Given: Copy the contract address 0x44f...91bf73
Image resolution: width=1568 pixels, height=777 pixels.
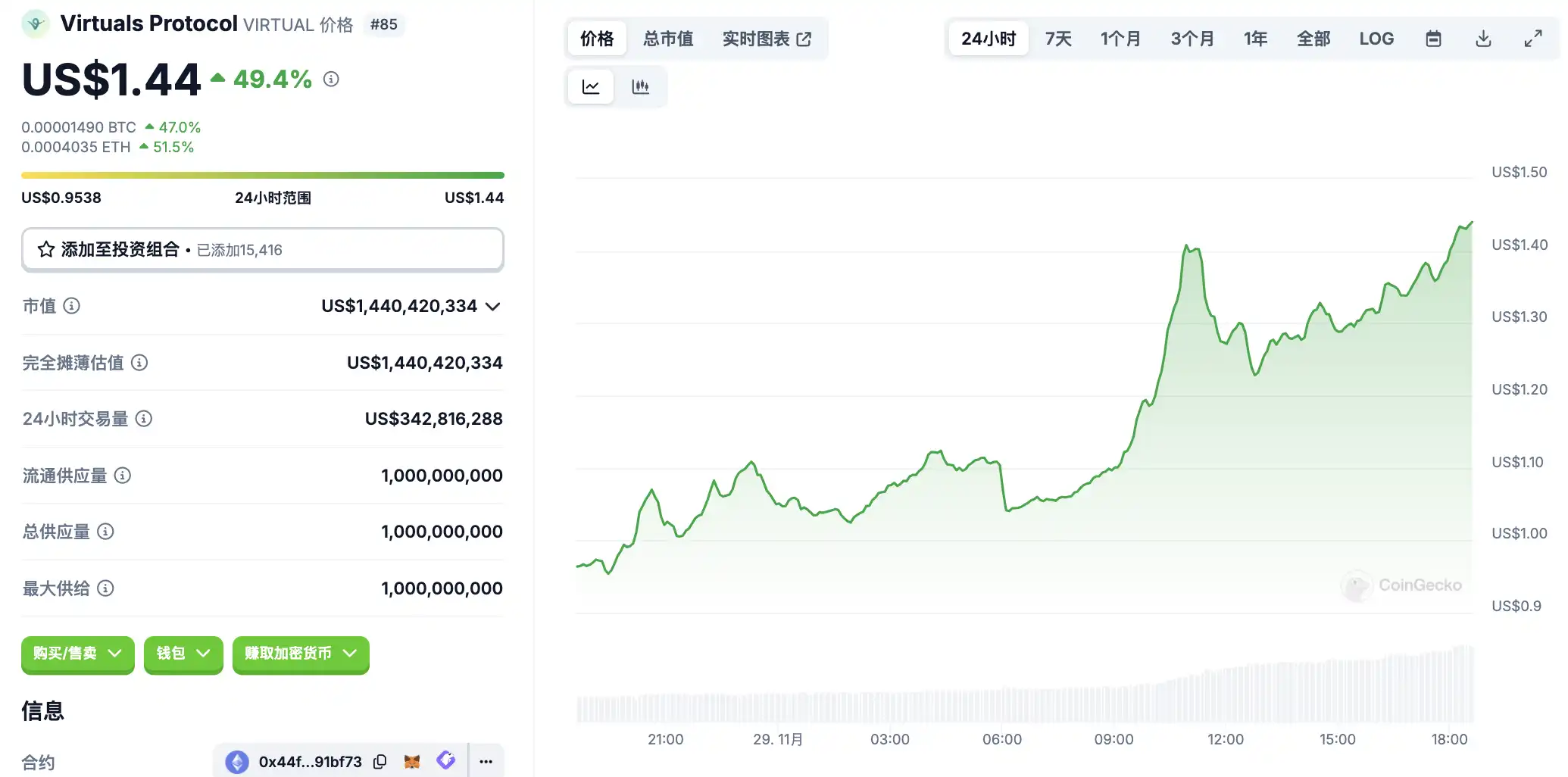Looking at the screenshot, I should click(x=380, y=761).
